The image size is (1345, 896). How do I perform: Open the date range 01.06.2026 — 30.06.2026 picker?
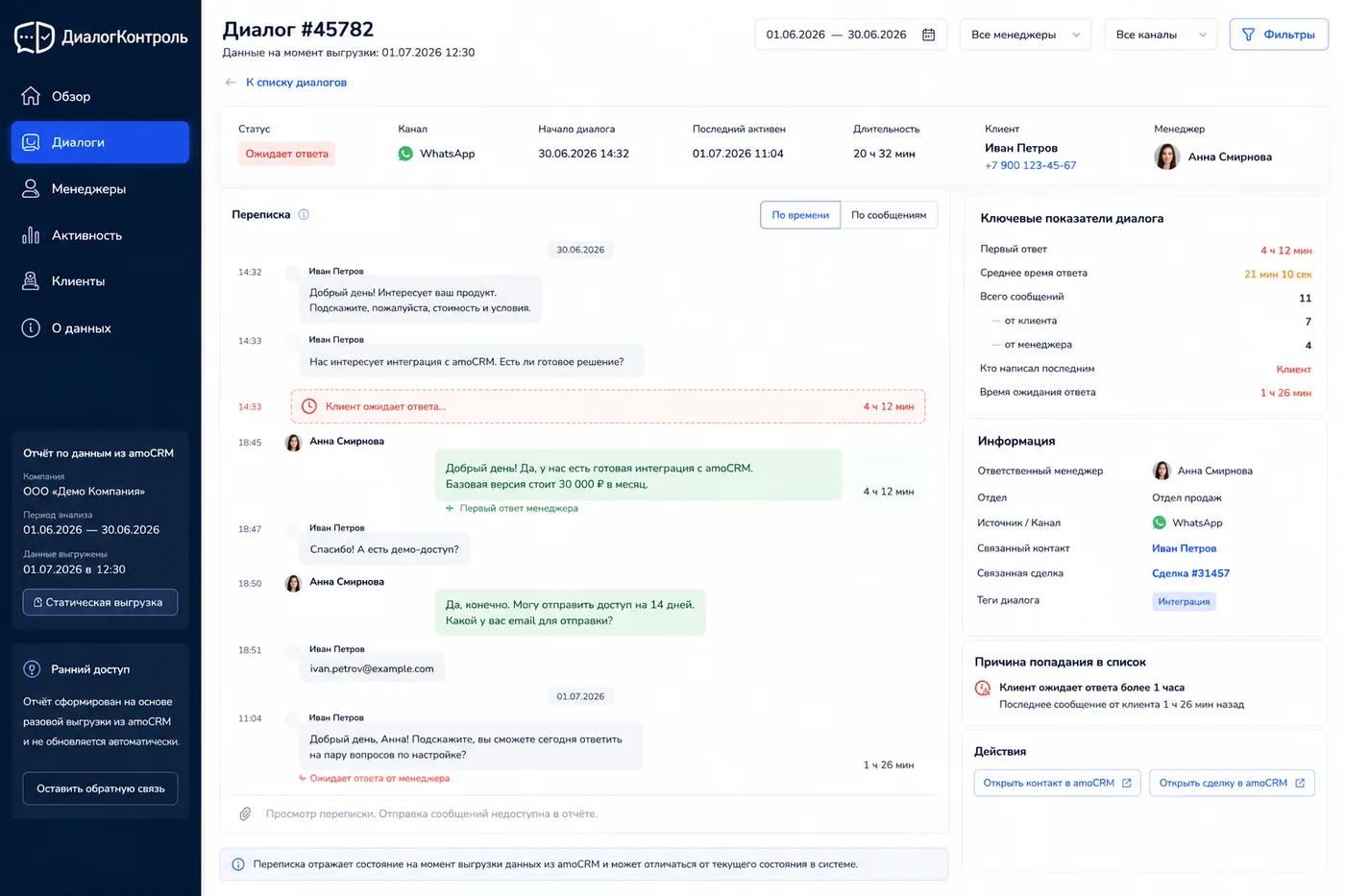tap(850, 35)
